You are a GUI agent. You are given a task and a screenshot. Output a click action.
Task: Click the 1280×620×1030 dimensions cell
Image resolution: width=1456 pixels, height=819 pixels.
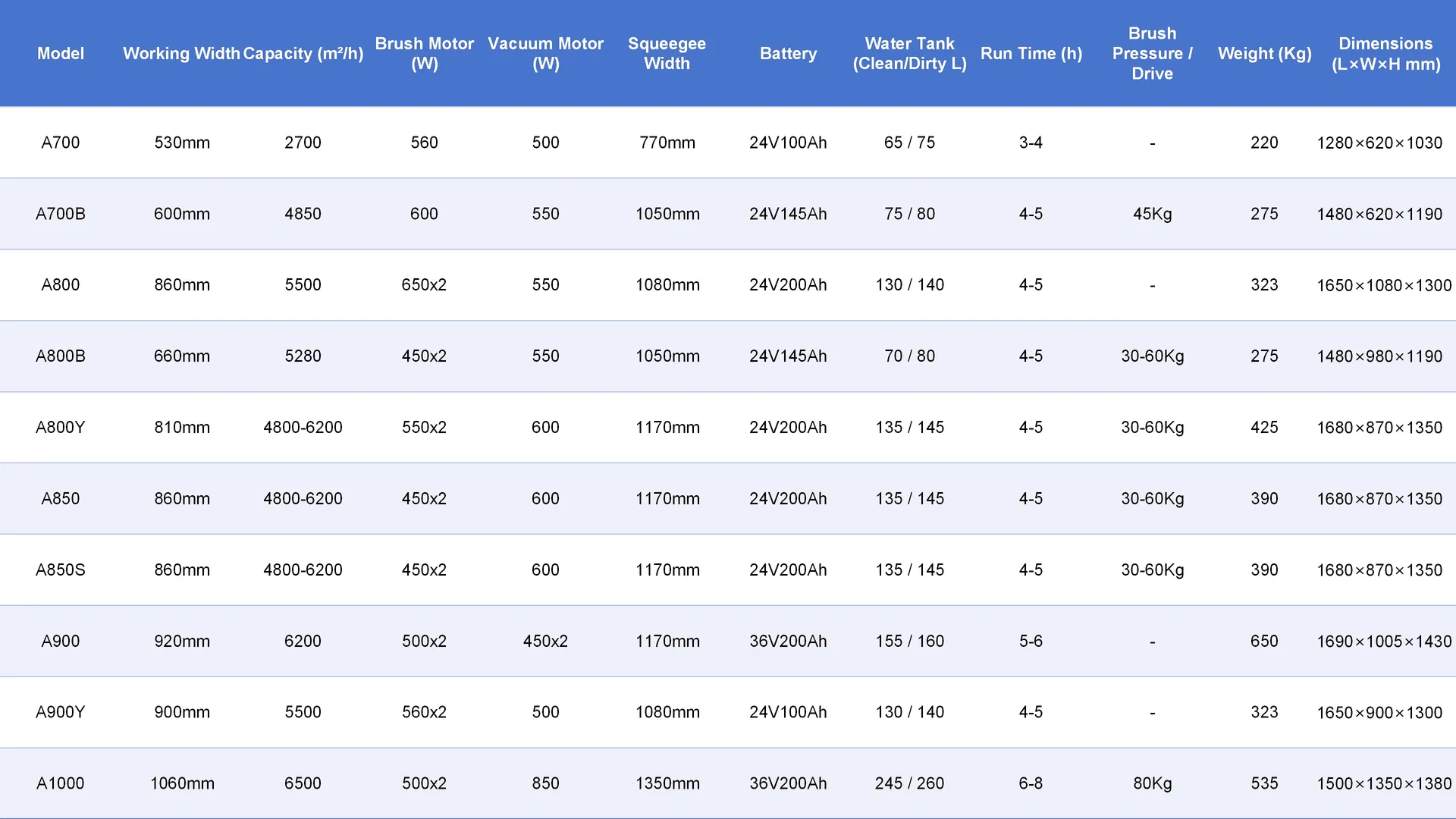click(x=1379, y=143)
